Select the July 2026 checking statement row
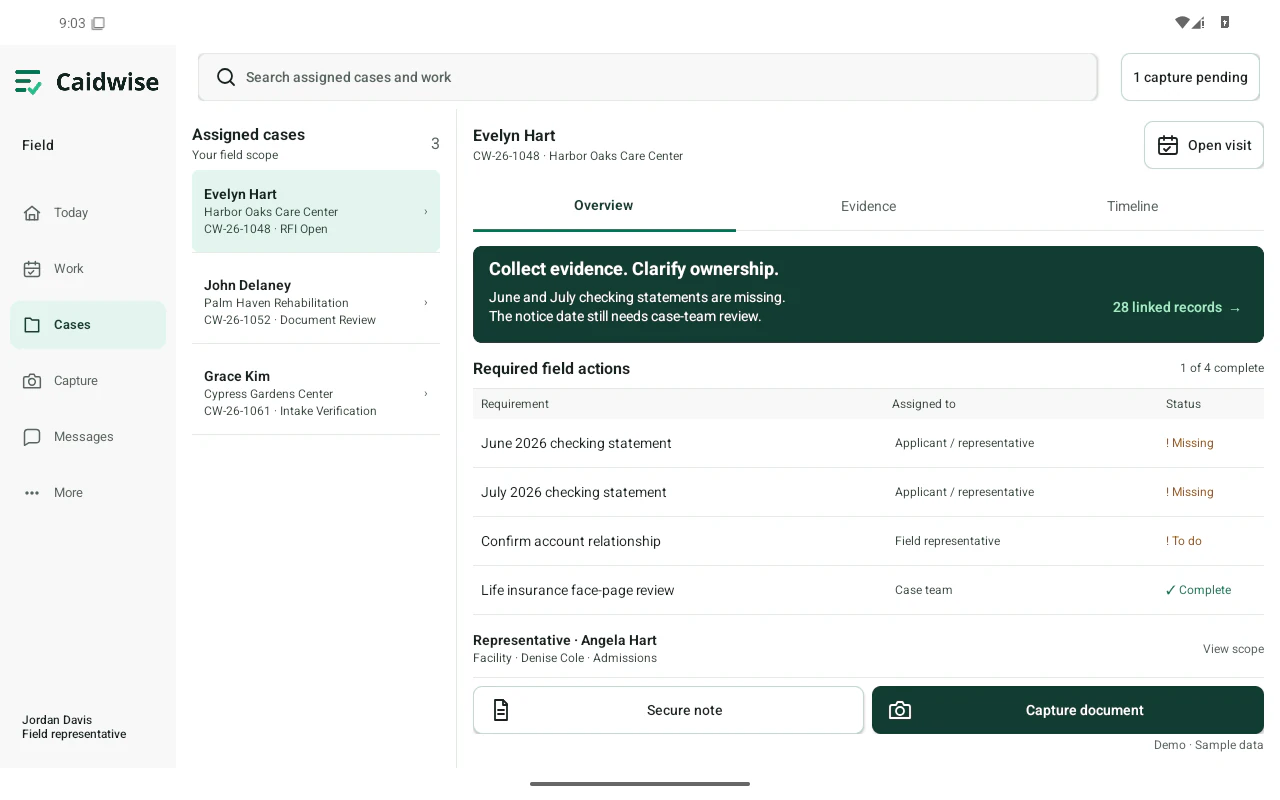The height and width of the screenshot is (800, 1280). click(x=868, y=492)
